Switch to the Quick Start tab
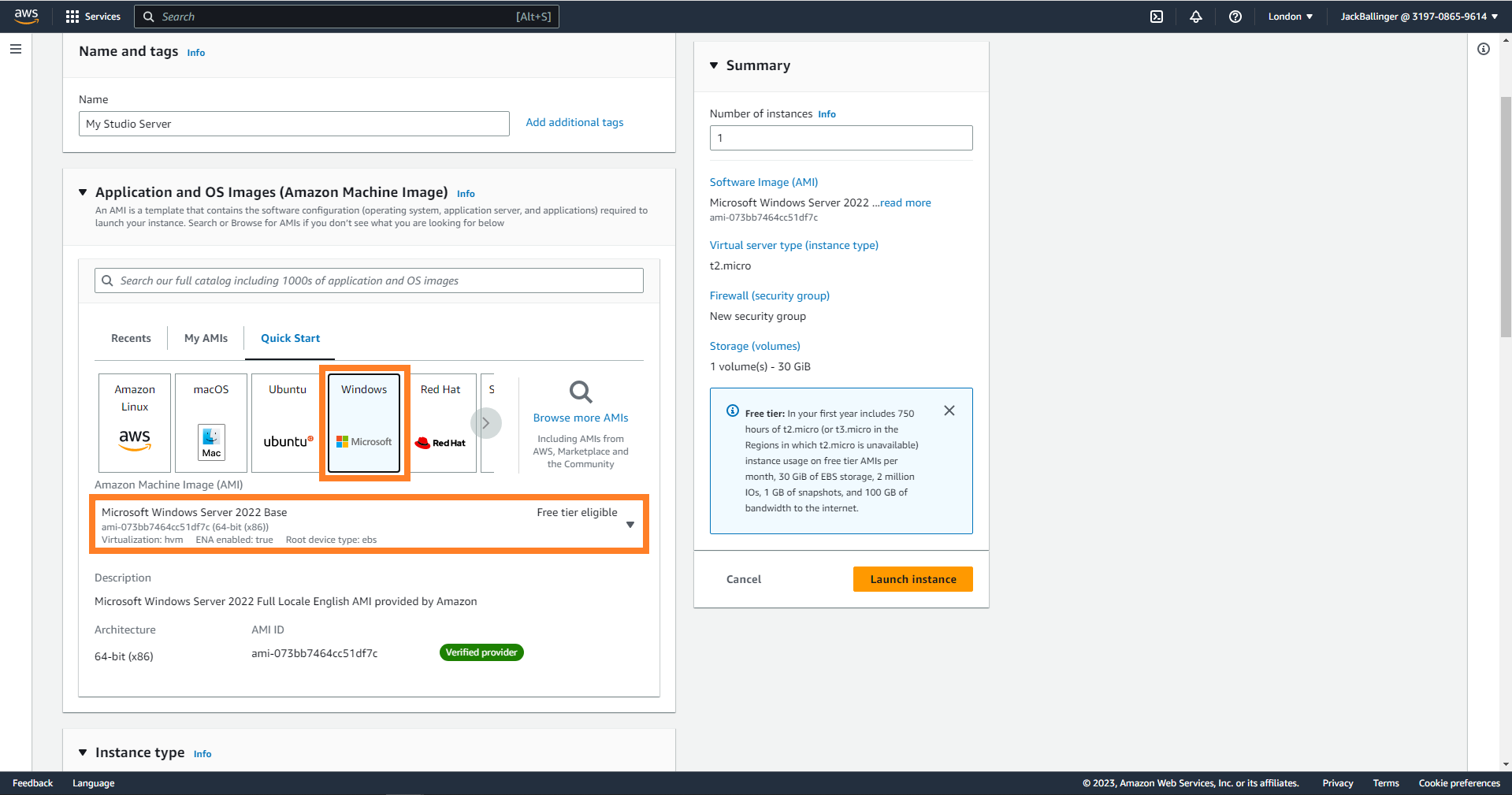This screenshot has width=1512, height=795. click(291, 338)
